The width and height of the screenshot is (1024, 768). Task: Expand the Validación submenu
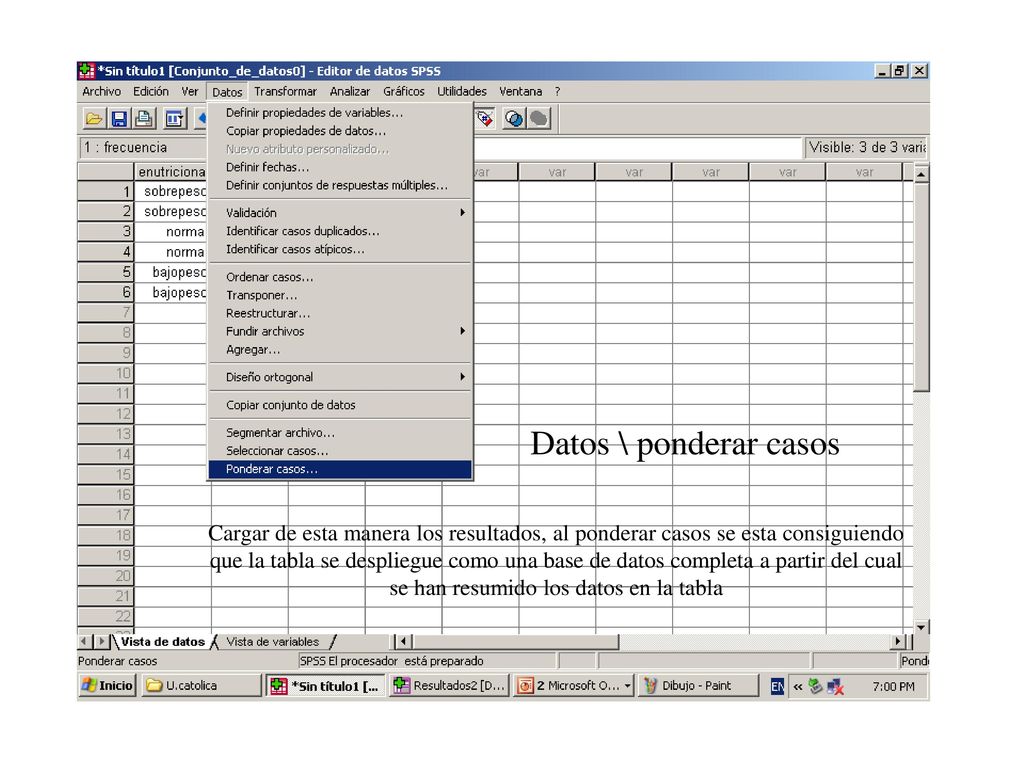tap(340, 213)
